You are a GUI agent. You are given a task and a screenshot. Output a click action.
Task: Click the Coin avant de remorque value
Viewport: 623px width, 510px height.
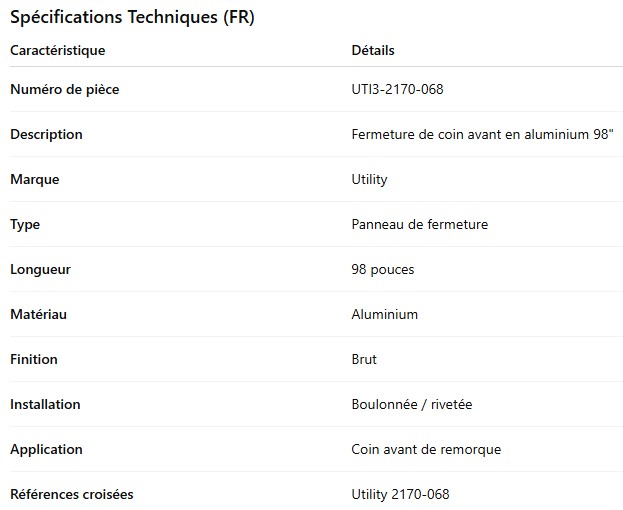426,449
